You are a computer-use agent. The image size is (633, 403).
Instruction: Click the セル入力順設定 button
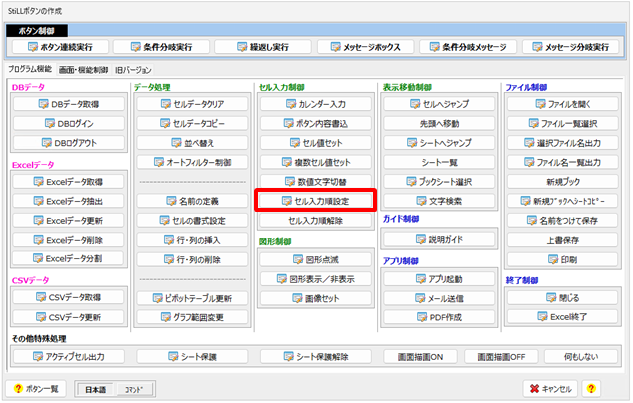[x=315, y=201]
